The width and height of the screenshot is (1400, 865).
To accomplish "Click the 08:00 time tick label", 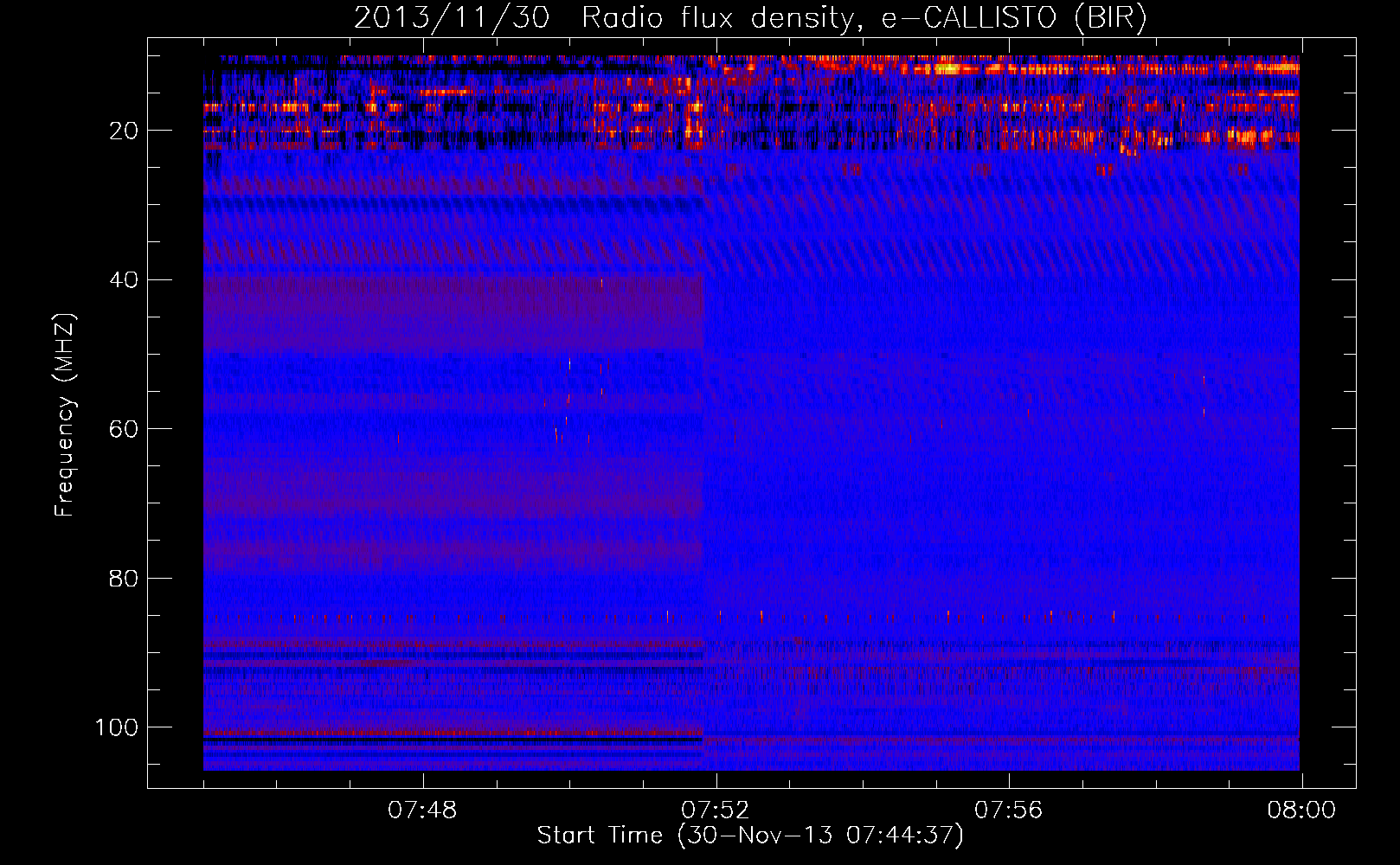I will [x=1301, y=811].
